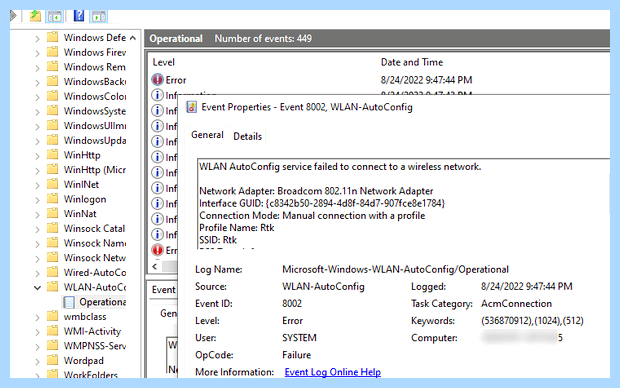This screenshot has width=620, height=388.
Task: Select the Error event row at 9:47:44 PM
Action: coord(380,80)
